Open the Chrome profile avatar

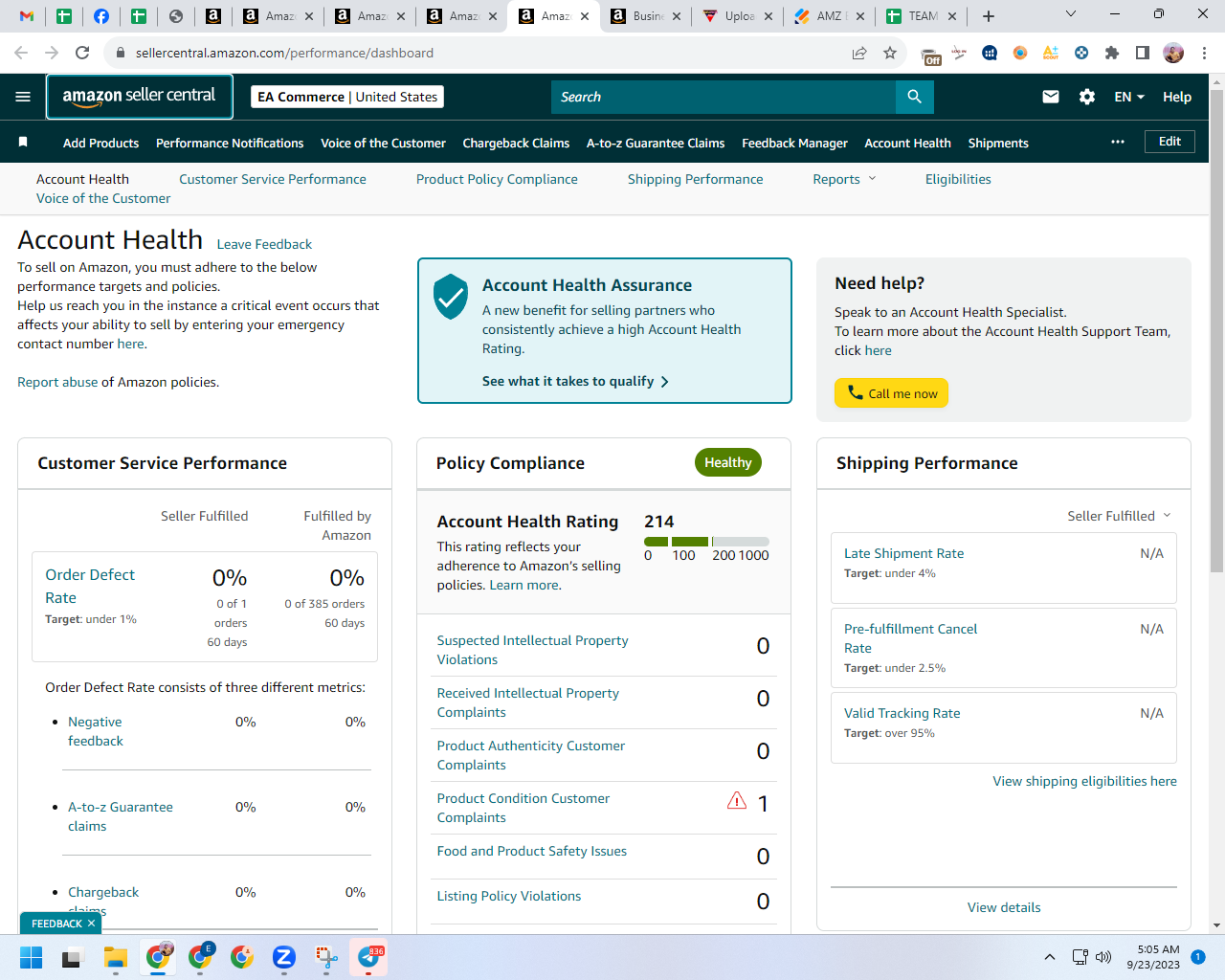1173,53
